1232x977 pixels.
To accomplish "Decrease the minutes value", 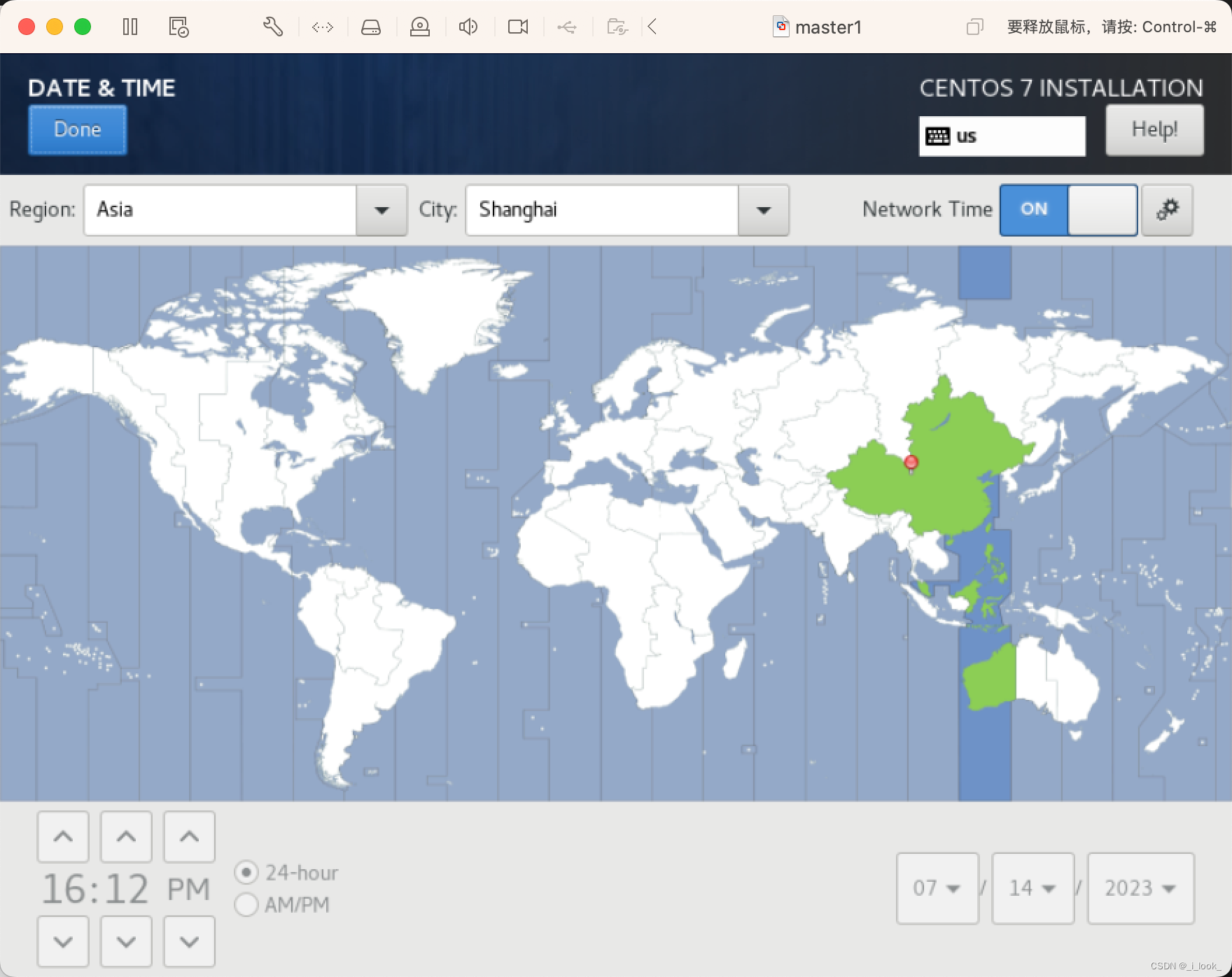I will coord(126,941).
